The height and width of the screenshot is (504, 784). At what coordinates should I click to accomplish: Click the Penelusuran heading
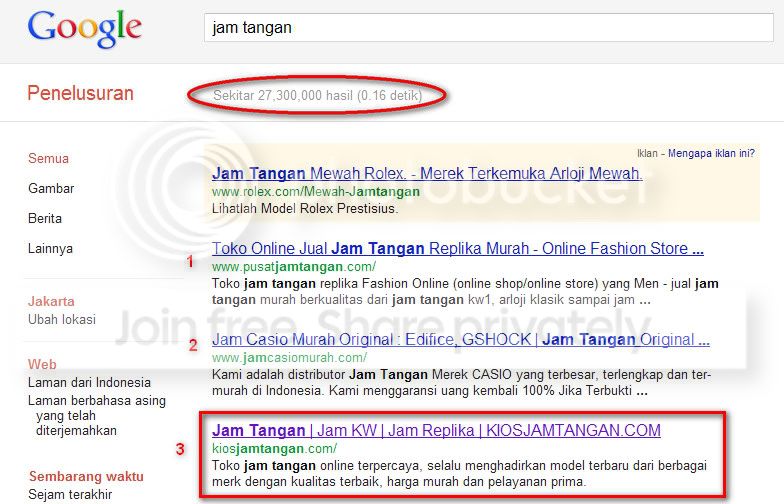[x=80, y=94]
